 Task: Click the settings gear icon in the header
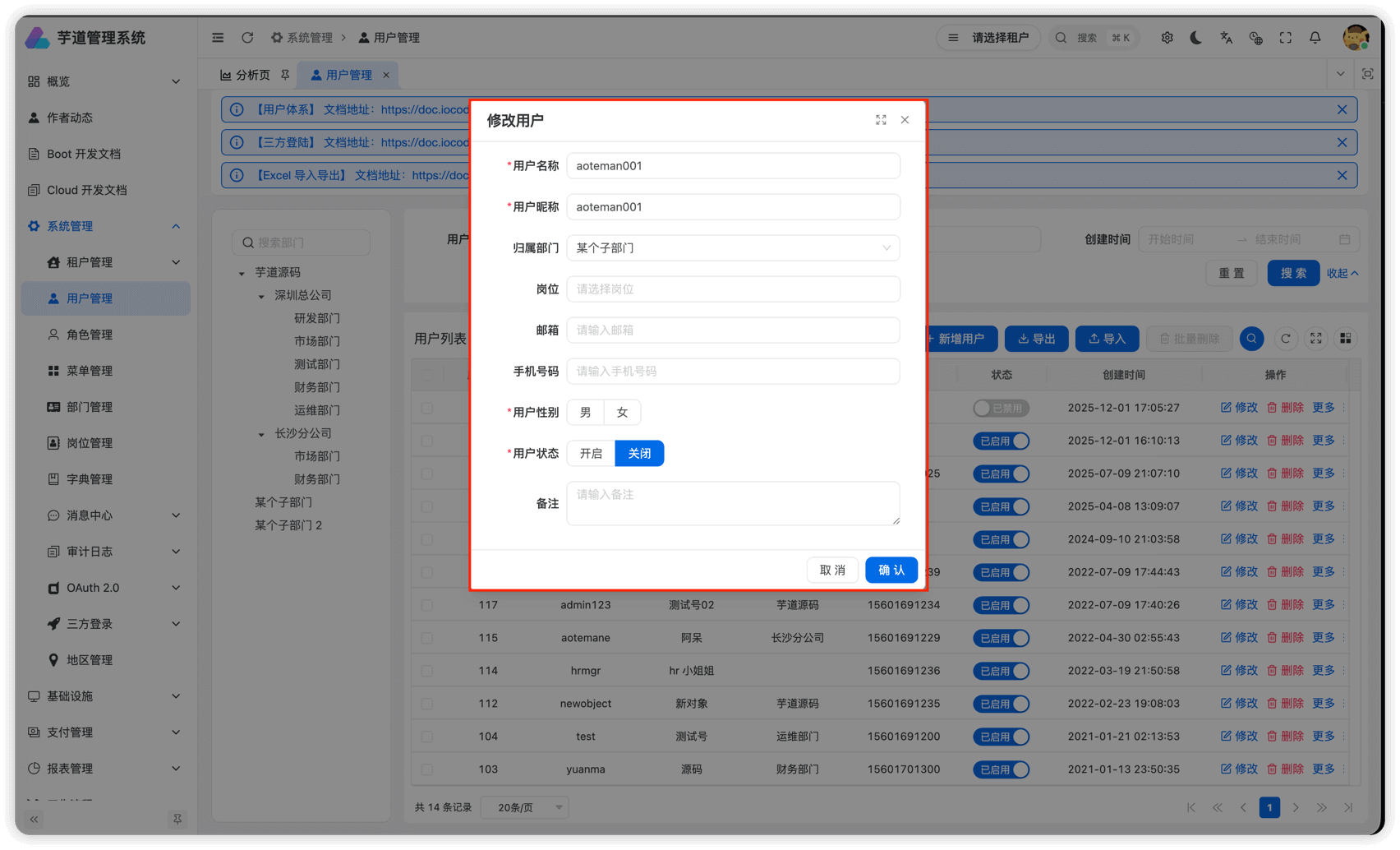[x=1167, y=38]
